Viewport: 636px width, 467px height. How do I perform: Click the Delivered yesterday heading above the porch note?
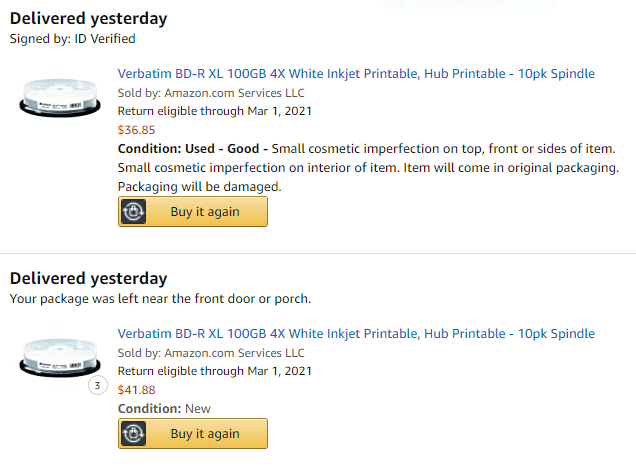click(x=88, y=279)
